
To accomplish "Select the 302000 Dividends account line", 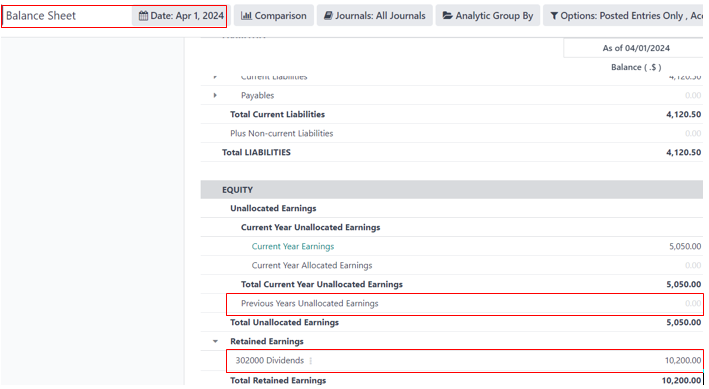I will 465,361.
